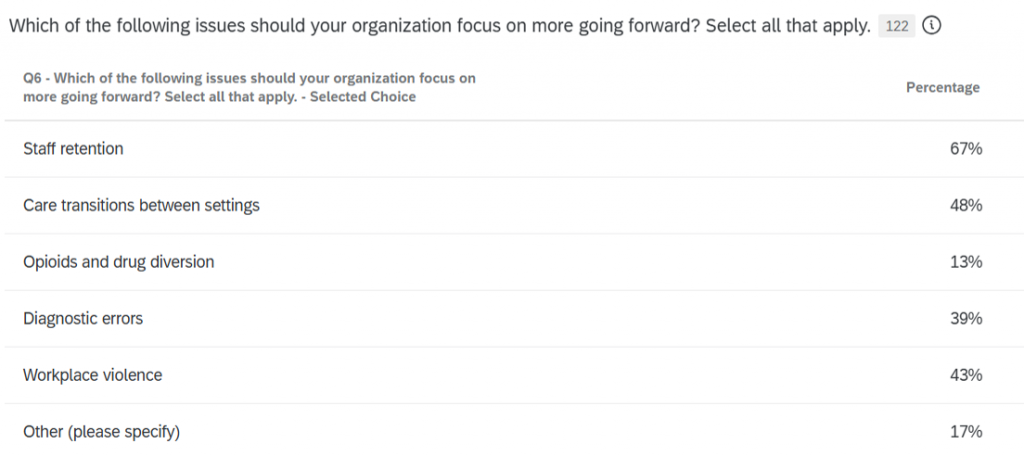Click the 48% value for Care transitions

966,205
